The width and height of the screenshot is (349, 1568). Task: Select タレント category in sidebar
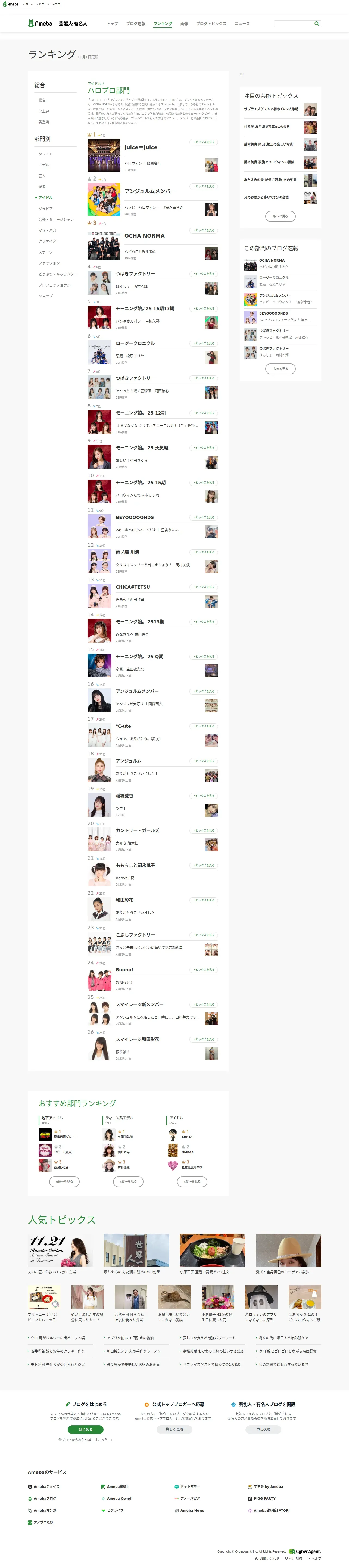point(46,154)
